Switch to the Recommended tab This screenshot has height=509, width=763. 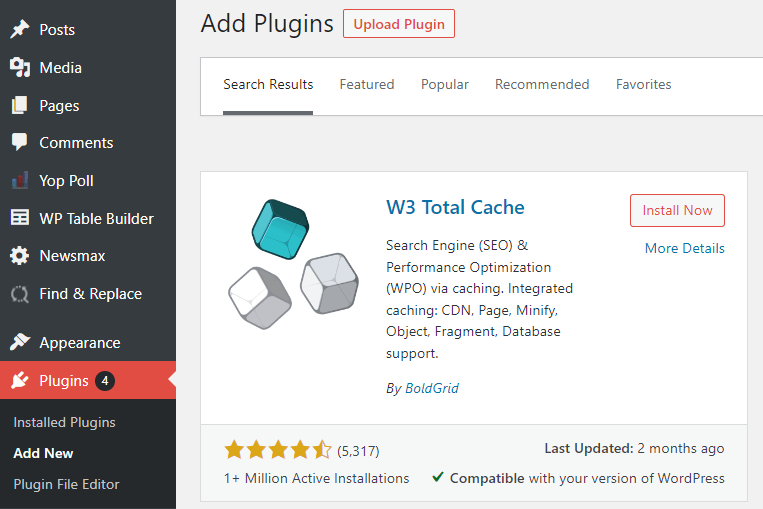coord(542,84)
